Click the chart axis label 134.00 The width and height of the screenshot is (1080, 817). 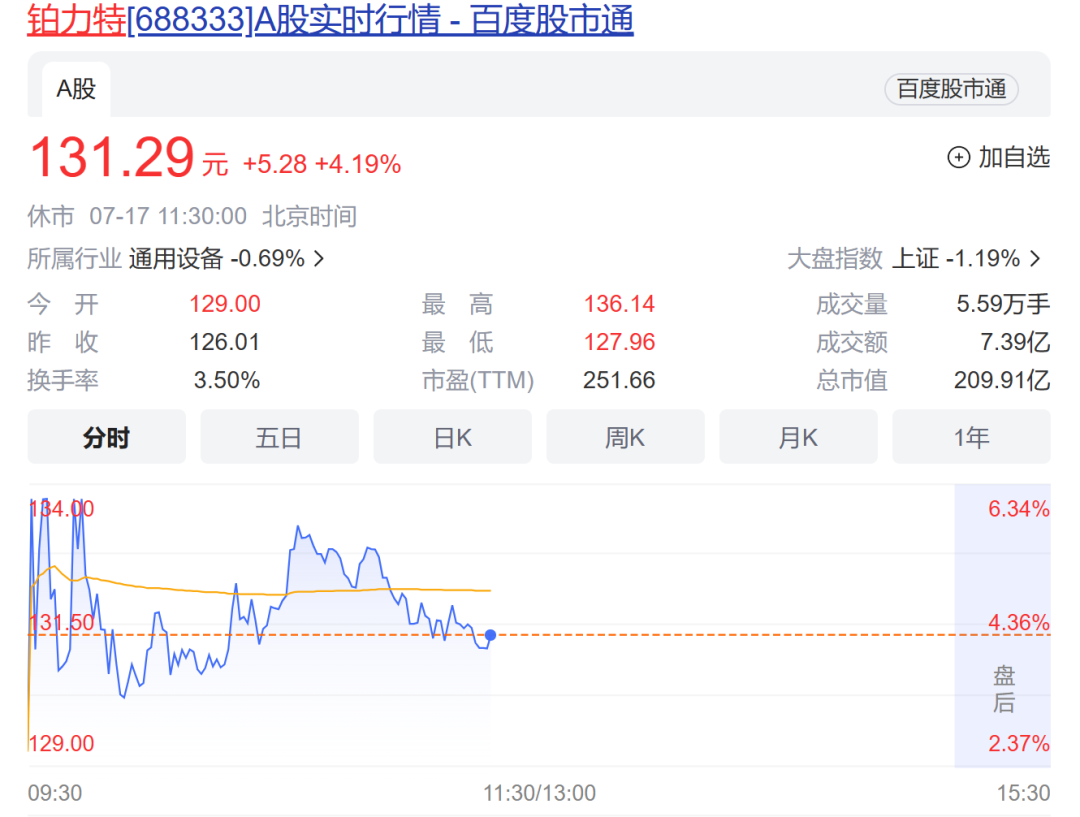61,509
